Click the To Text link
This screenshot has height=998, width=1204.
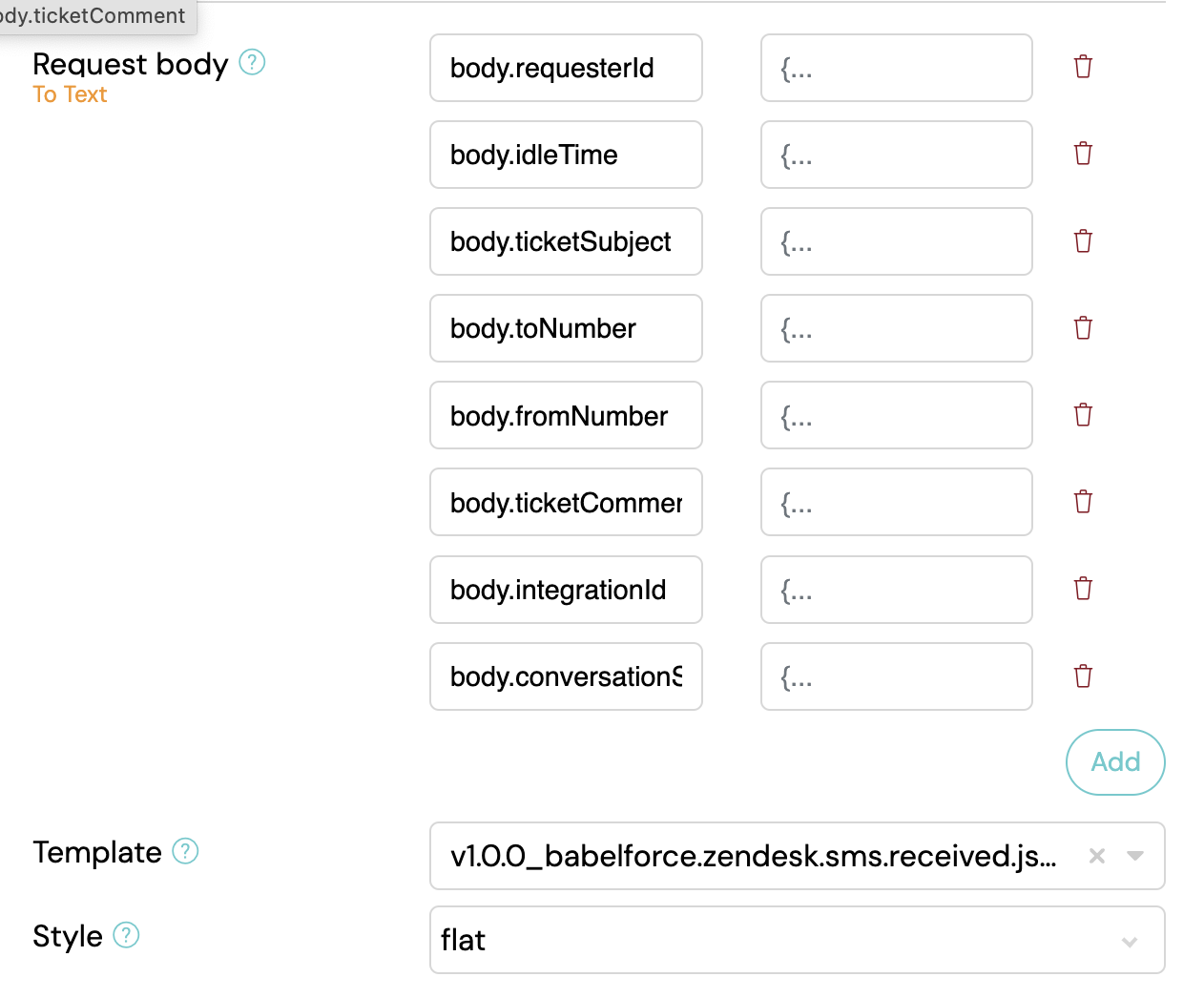tap(70, 94)
